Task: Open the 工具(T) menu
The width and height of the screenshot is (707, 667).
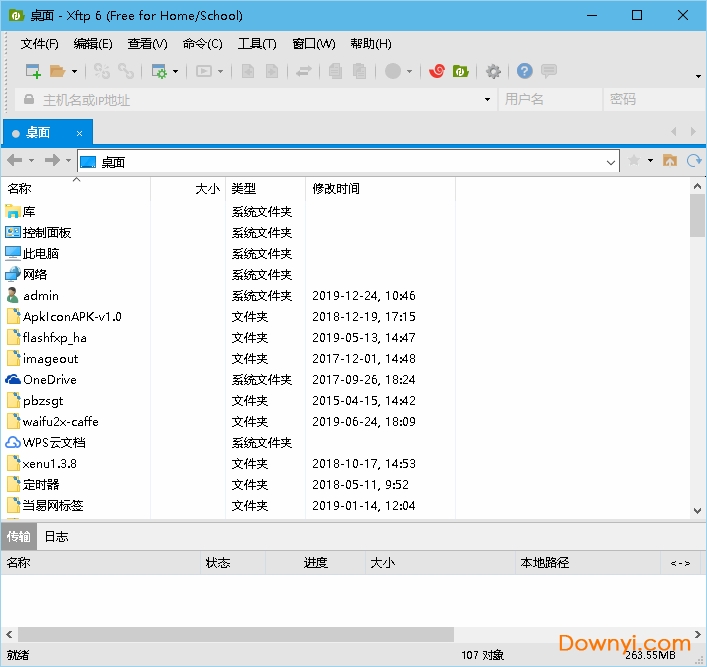Action: point(257,44)
